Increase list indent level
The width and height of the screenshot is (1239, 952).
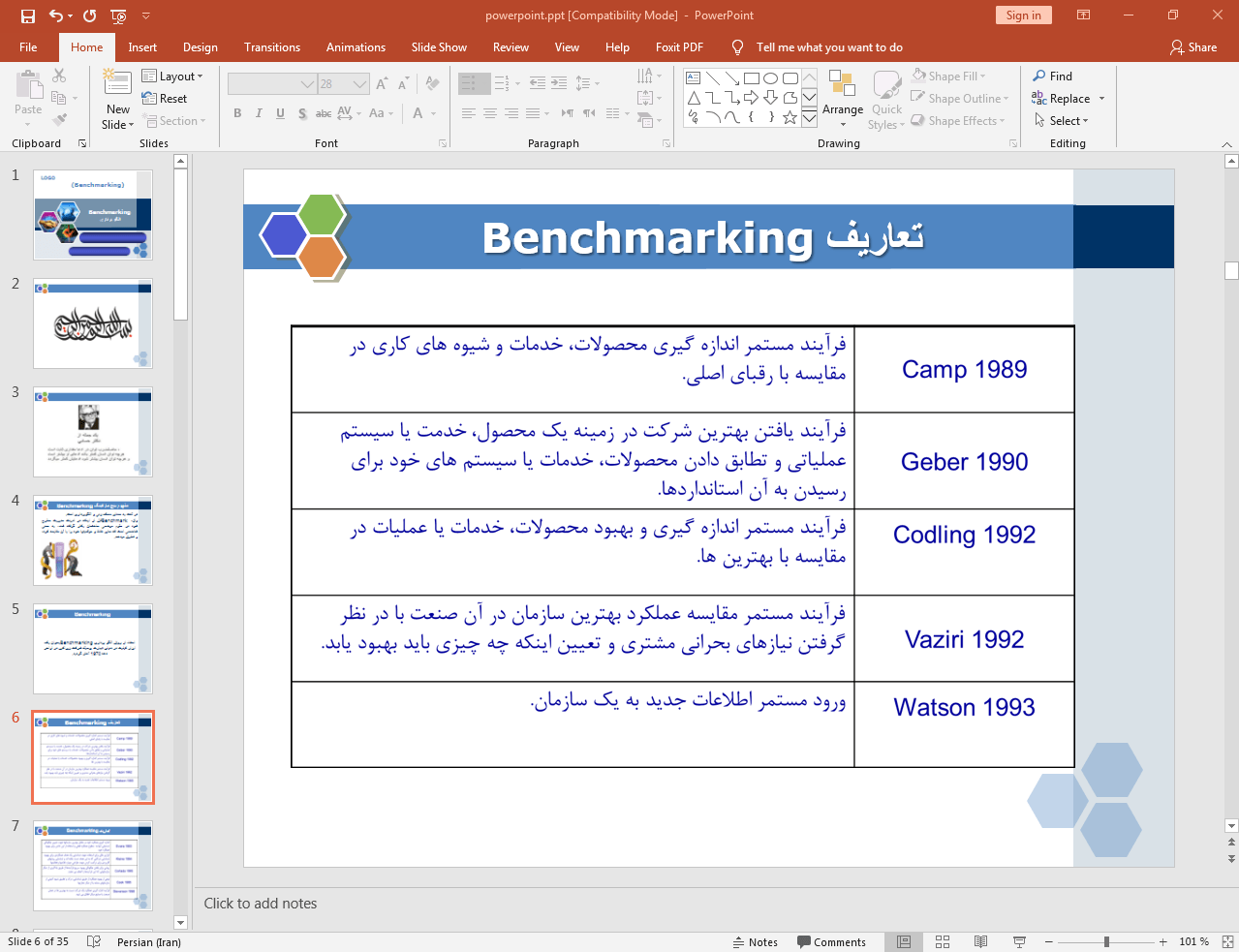559,83
